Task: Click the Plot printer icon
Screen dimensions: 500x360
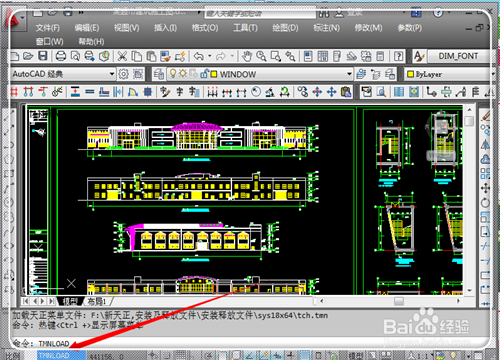Action: point(61,56)
